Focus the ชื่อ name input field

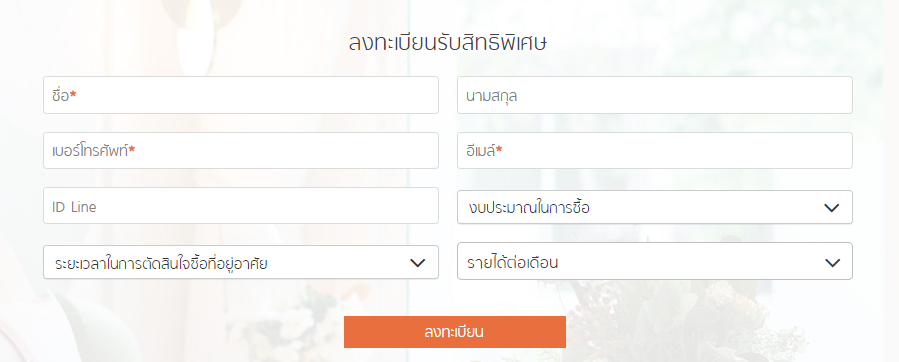coord(241,95)
